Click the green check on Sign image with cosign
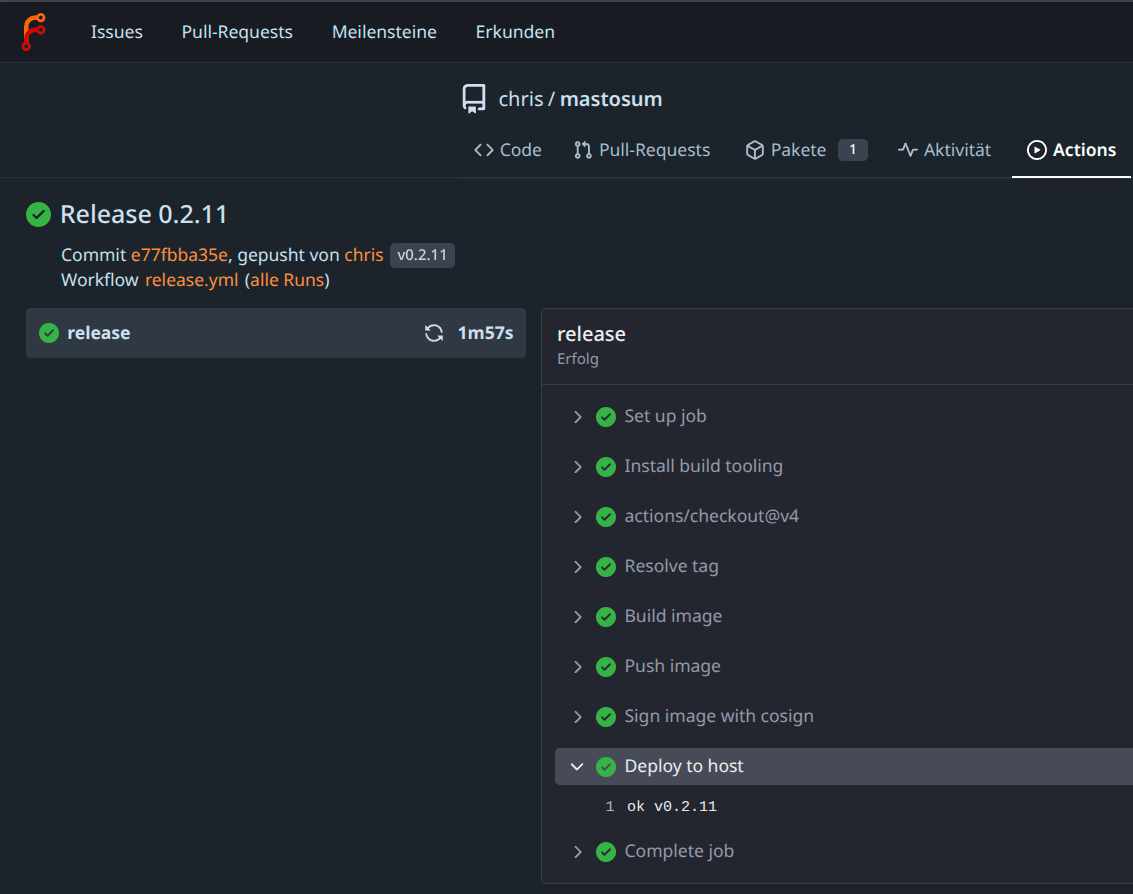 [606, 716]
